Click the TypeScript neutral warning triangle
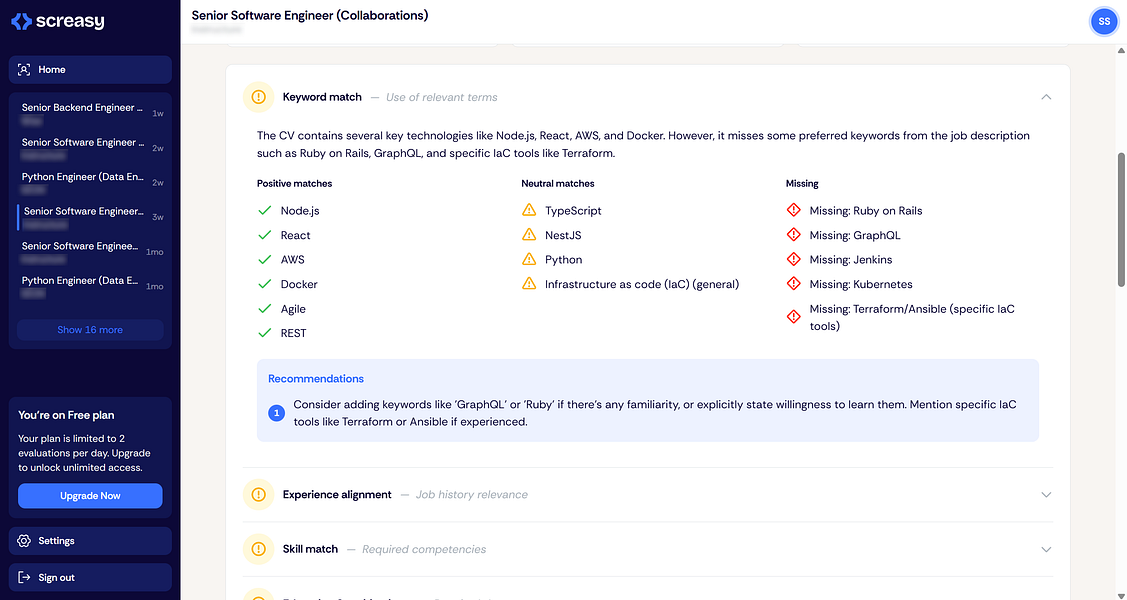Screen dimensions: 1127x600 tap(529, 210)
